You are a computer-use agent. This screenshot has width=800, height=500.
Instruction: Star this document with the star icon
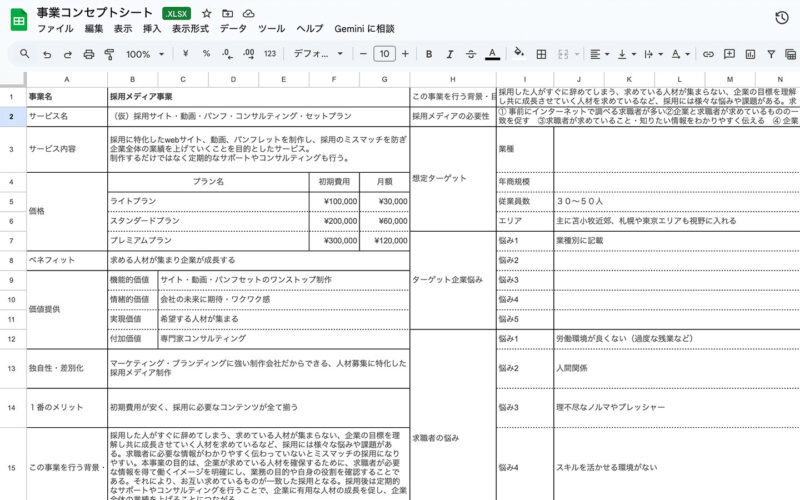206,13
